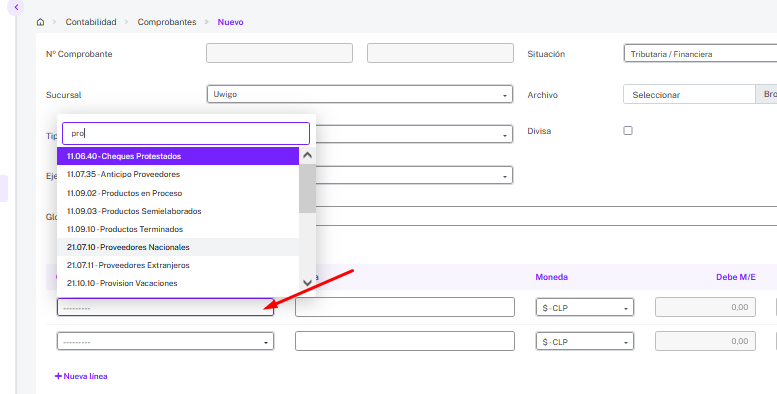Open the Sucursal dropdown showing Uwigo
Image resolution: width=777 pixels, height=394 pixels.
click(x=360, y=94)
